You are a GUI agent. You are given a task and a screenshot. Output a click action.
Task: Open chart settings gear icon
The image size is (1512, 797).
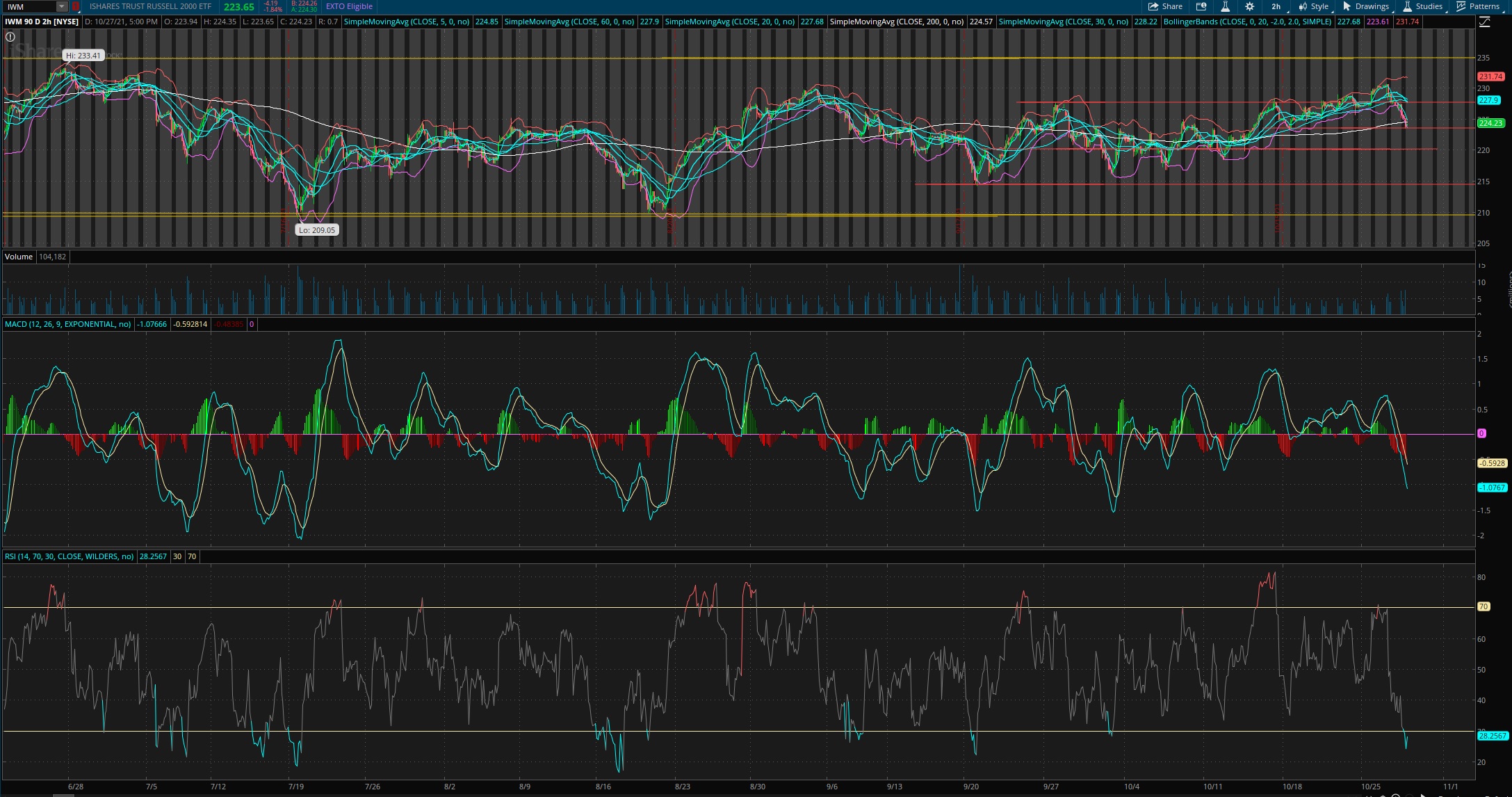coord(1249,6)
